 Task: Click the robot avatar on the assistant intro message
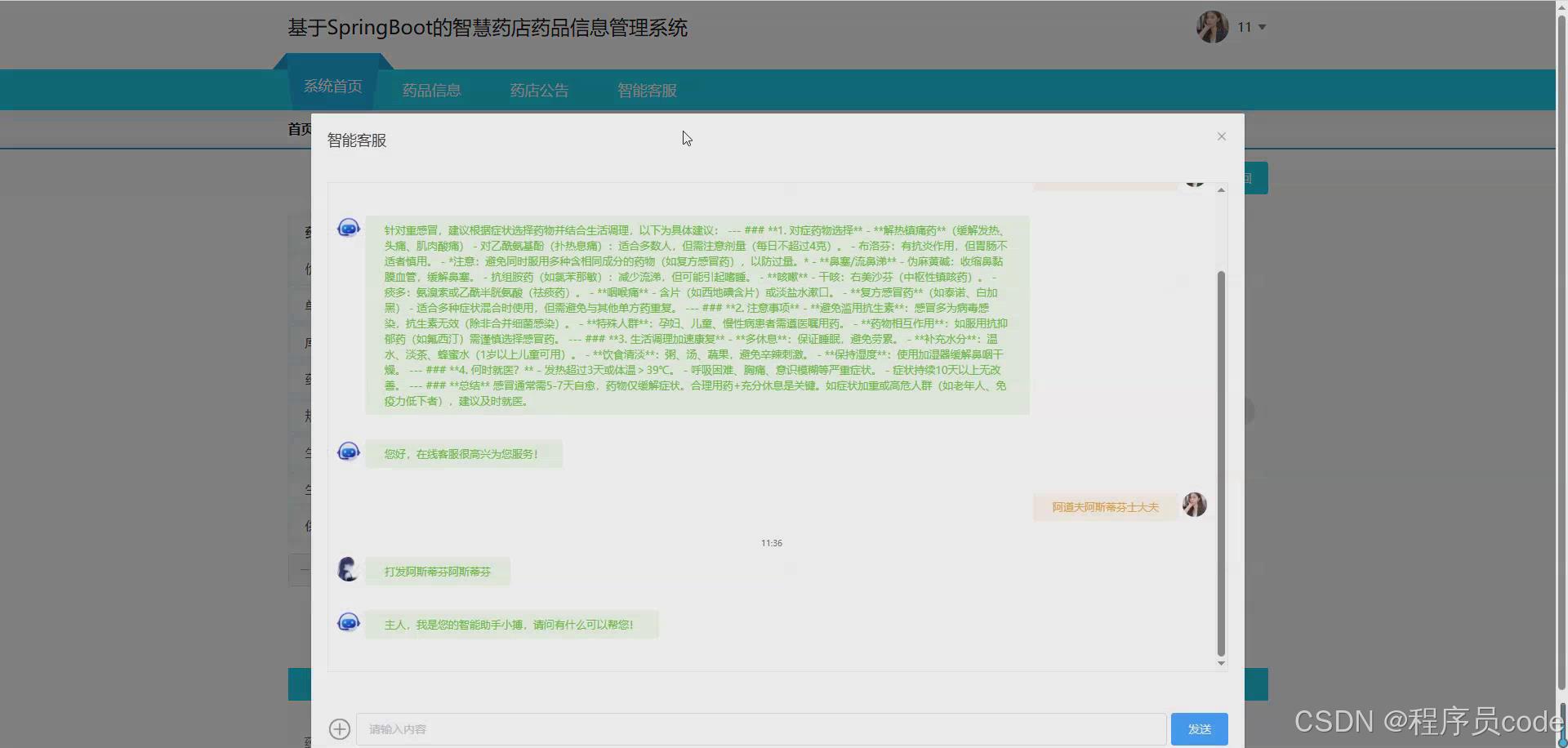349,621
